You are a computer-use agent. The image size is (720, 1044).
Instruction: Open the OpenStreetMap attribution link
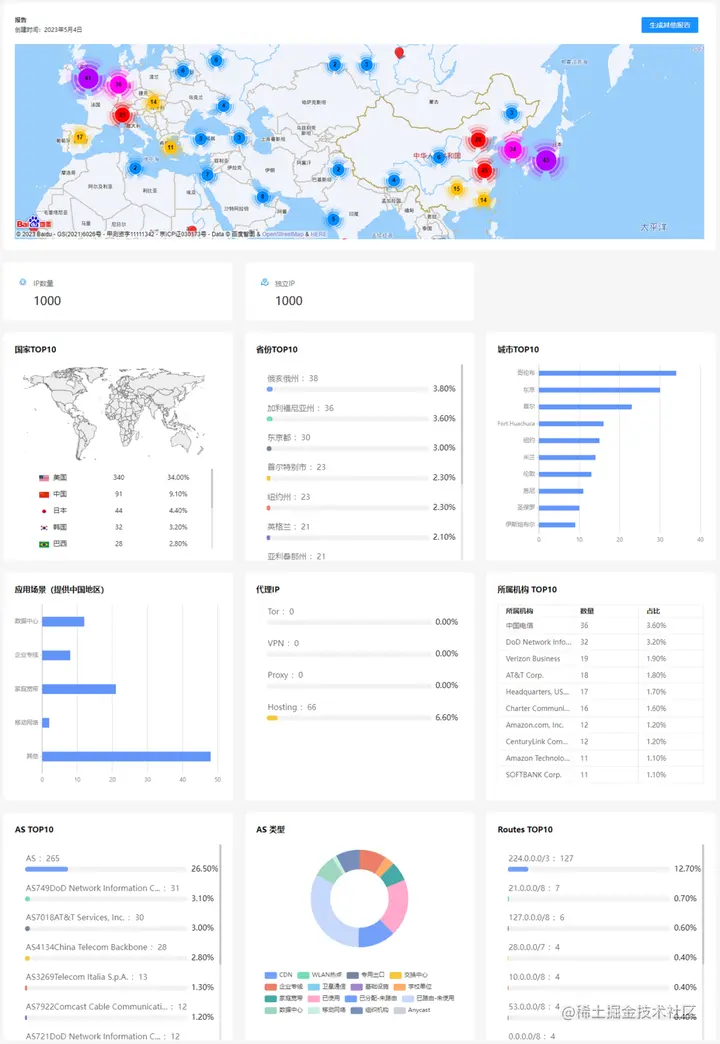click(282, 234)
